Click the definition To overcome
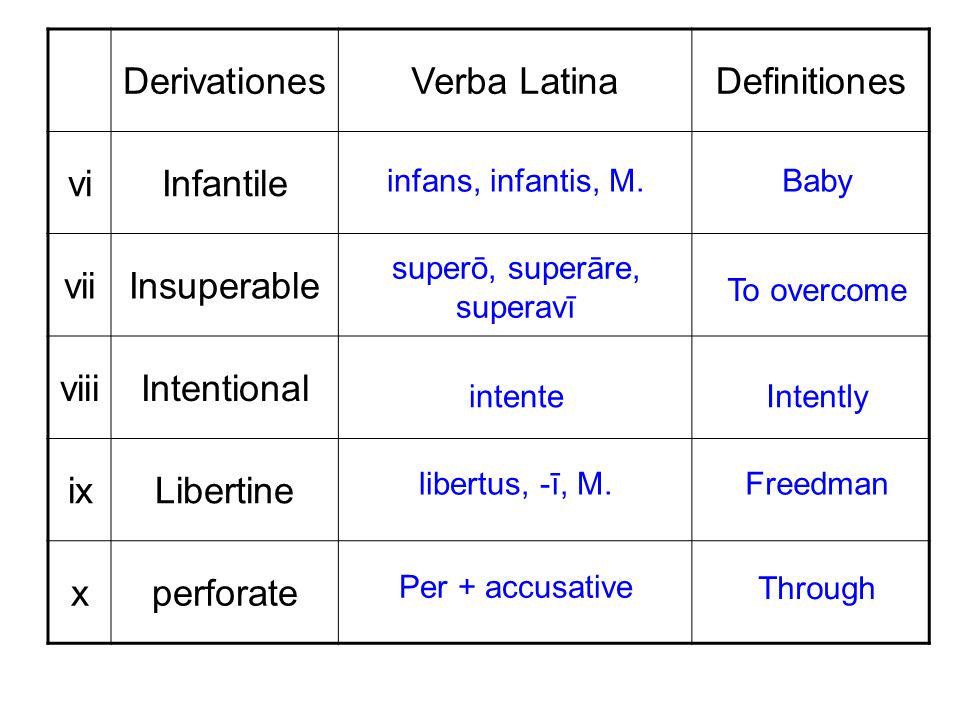The image size is (960, 720). tap(817, 290)
